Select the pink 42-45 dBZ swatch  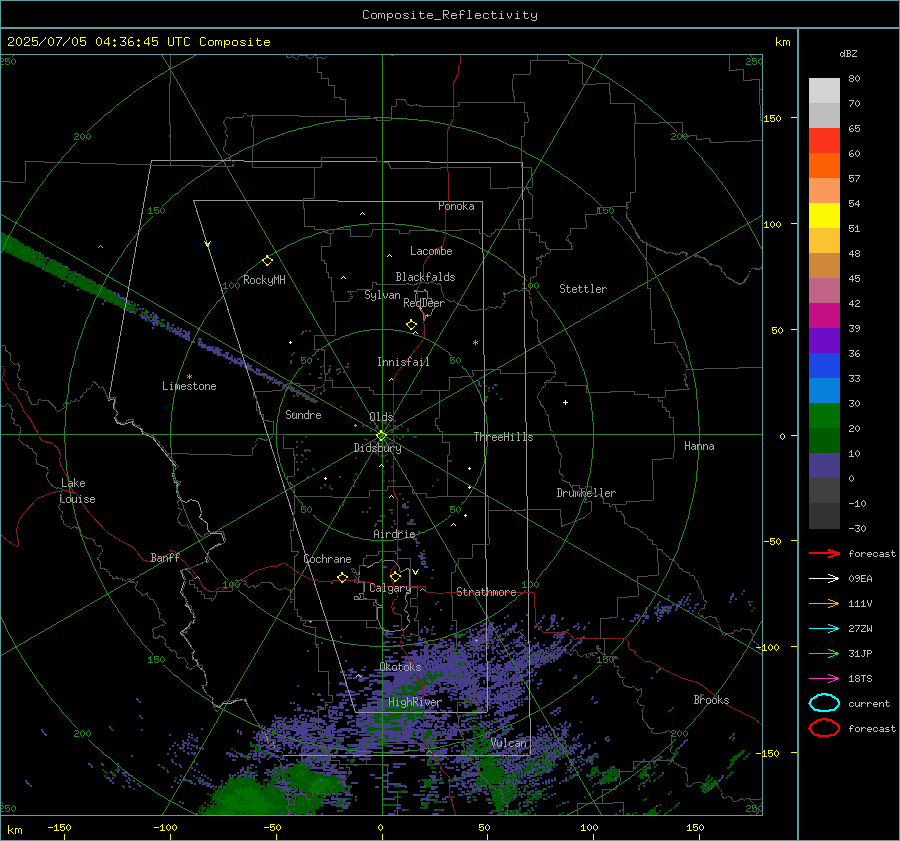(x=824, y=290)
